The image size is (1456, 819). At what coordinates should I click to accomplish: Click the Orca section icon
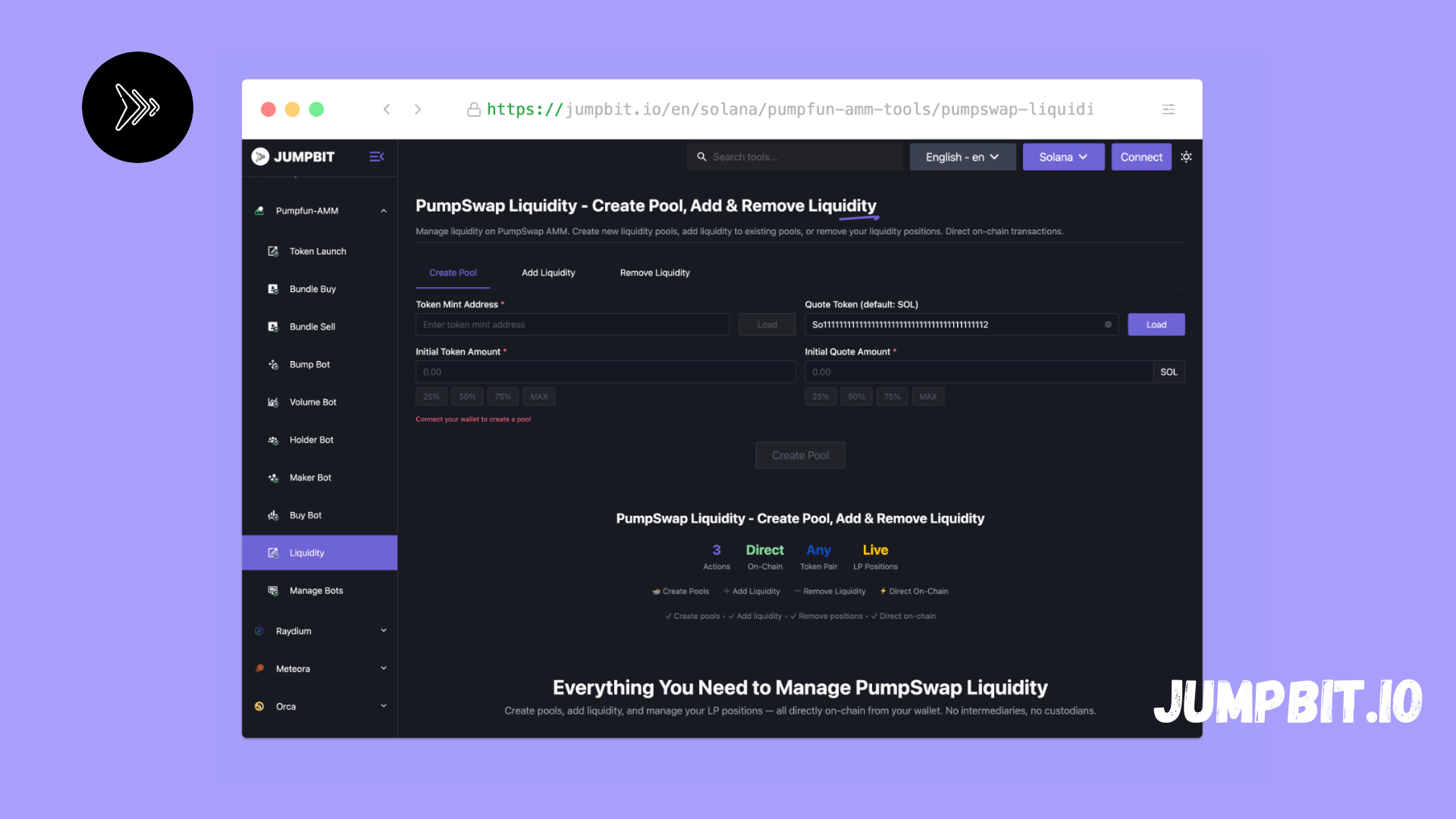point(259,706)
